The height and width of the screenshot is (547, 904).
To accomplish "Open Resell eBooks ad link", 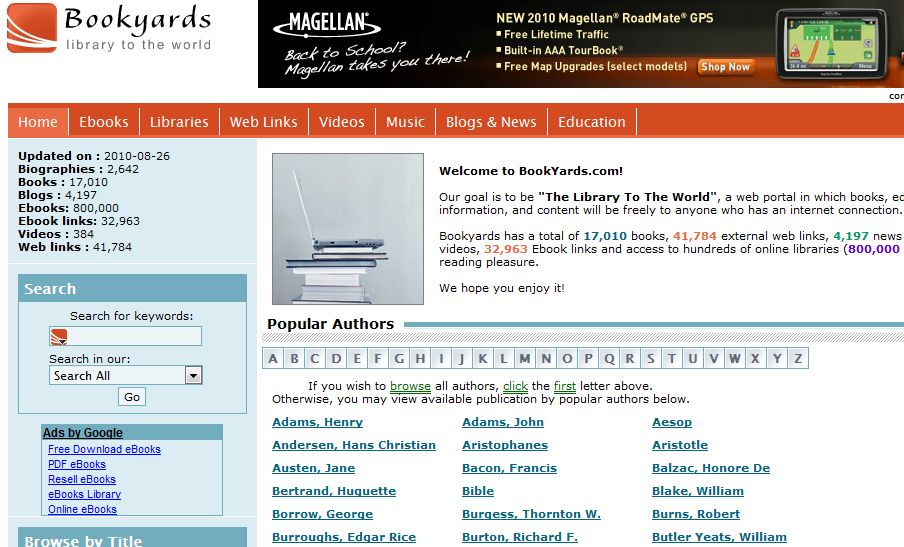I will (x=82, y=479).
